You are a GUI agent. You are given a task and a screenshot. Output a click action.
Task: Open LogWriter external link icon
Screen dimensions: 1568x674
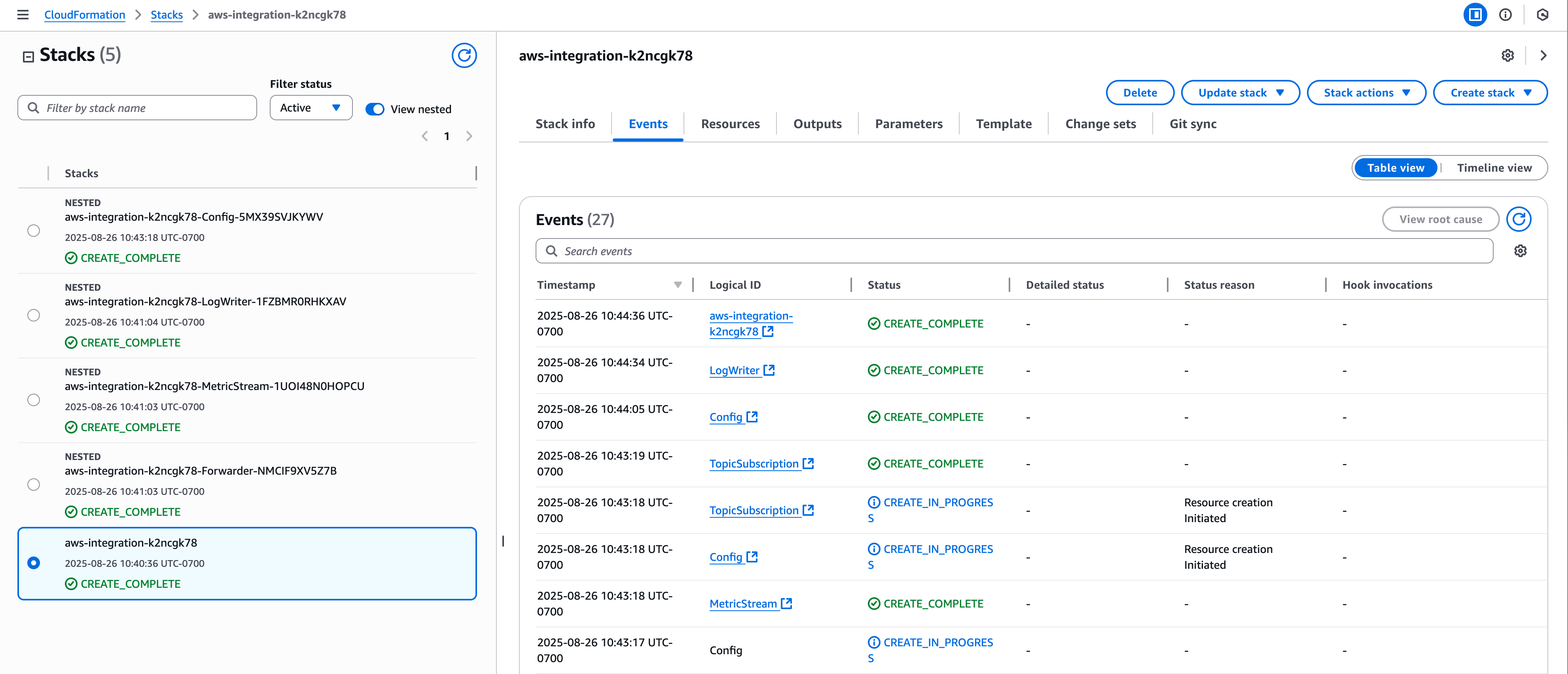point(769,370)
